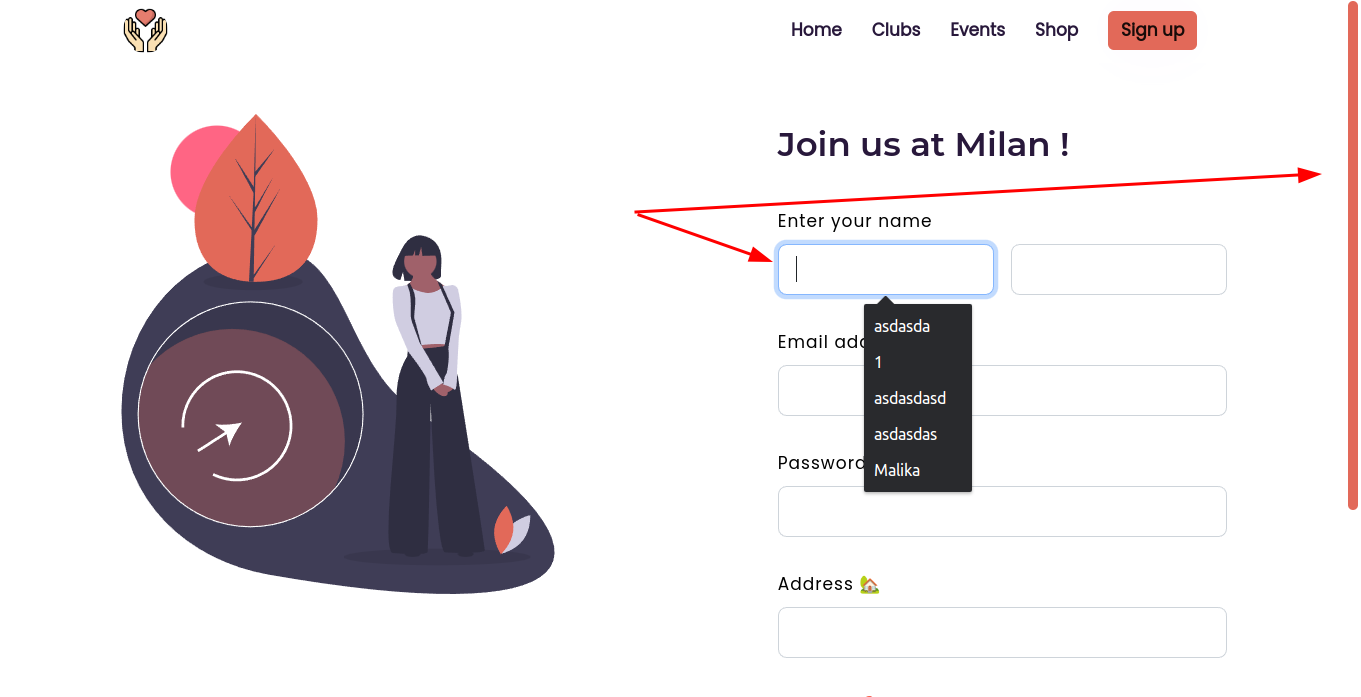The image size is (1361, 697).
Task: Click the first name input field
Action: [885, 269]
